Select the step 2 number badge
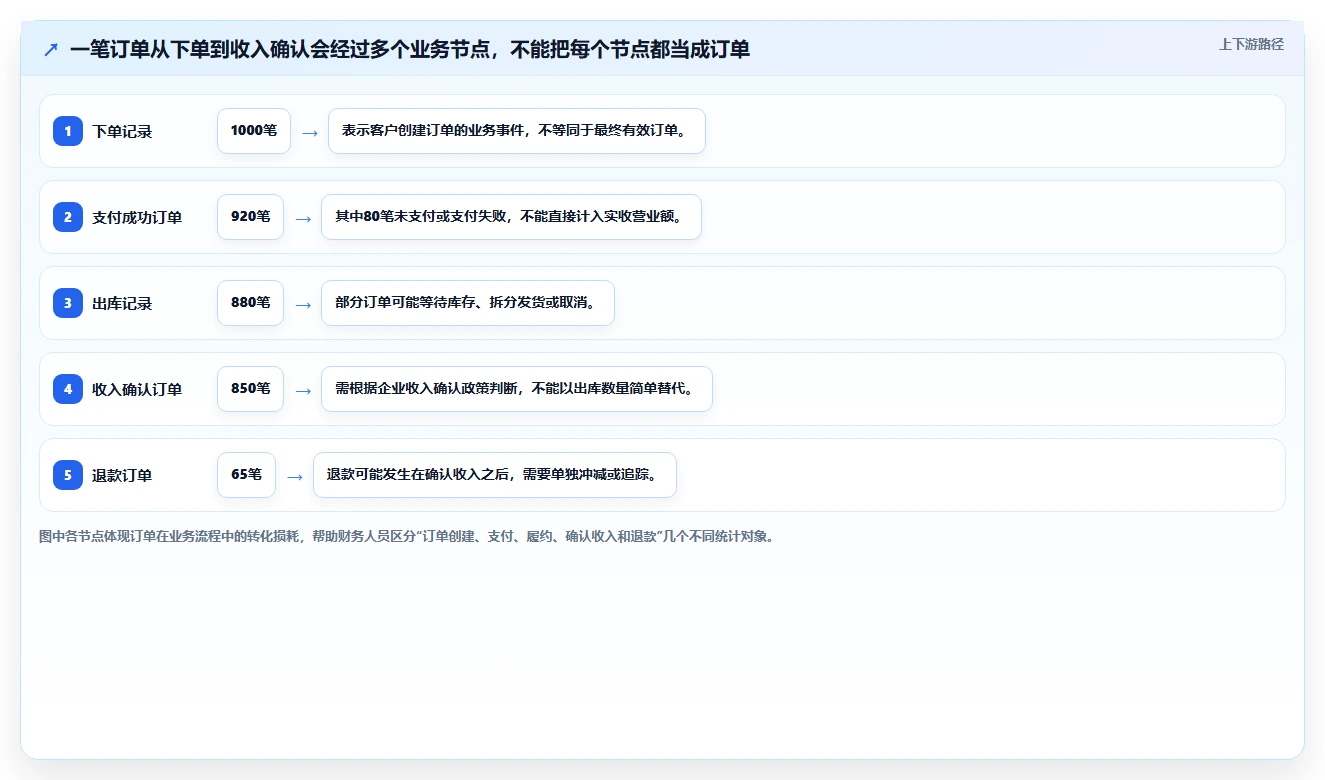This screenshot has height=780, width=1325. pyautogui.click(x=68, y=217)
